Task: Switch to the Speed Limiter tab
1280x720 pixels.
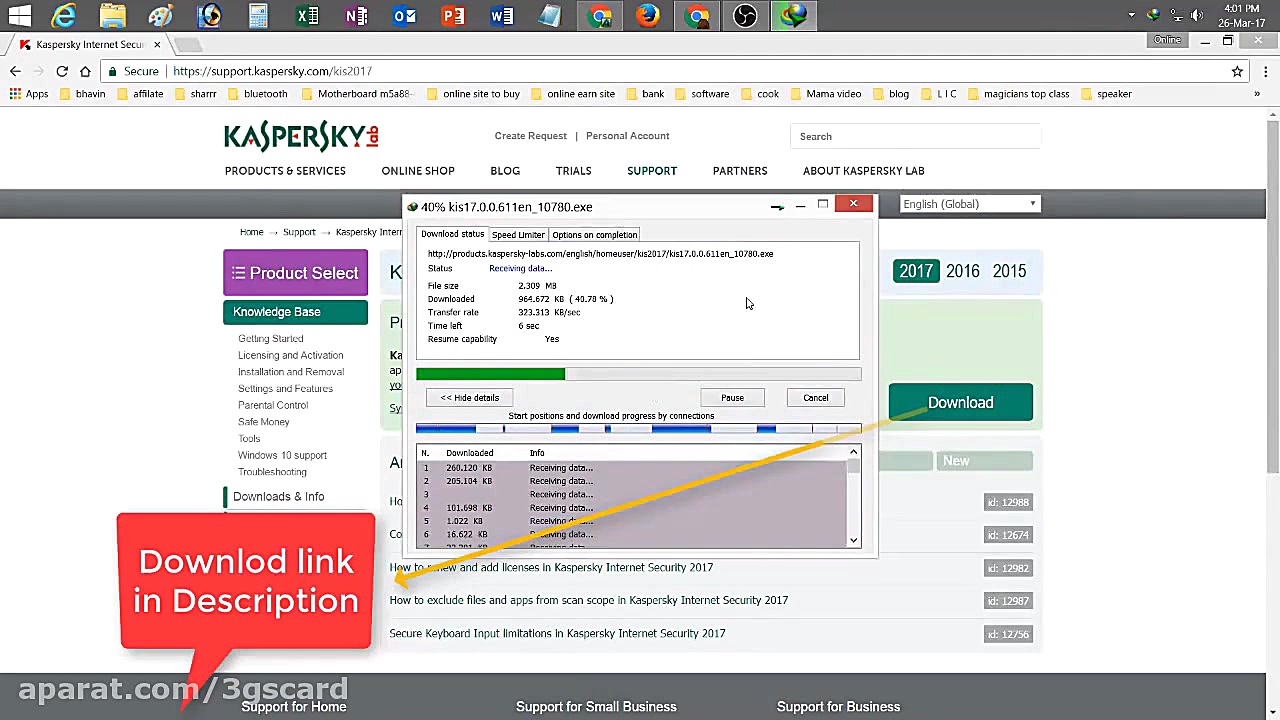Action: coord(518,234)
